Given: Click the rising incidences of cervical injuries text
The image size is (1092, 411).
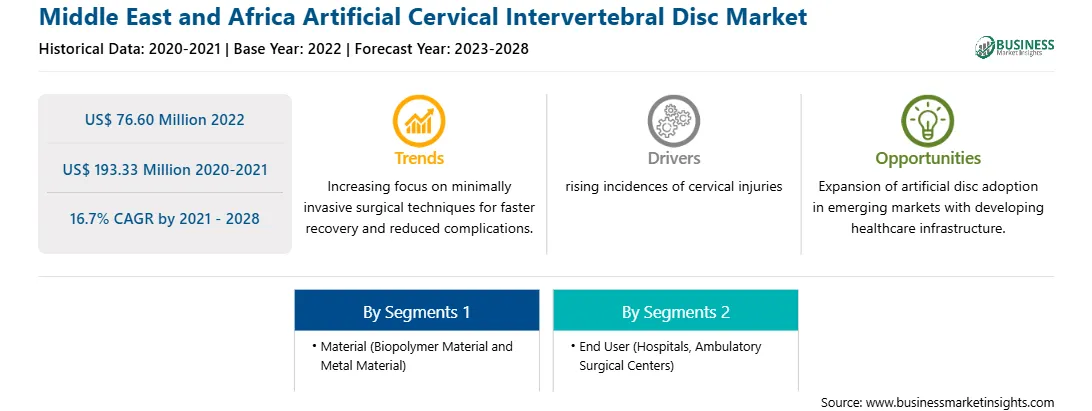Looking at the screenshot, I should click(x=673, y=187).
